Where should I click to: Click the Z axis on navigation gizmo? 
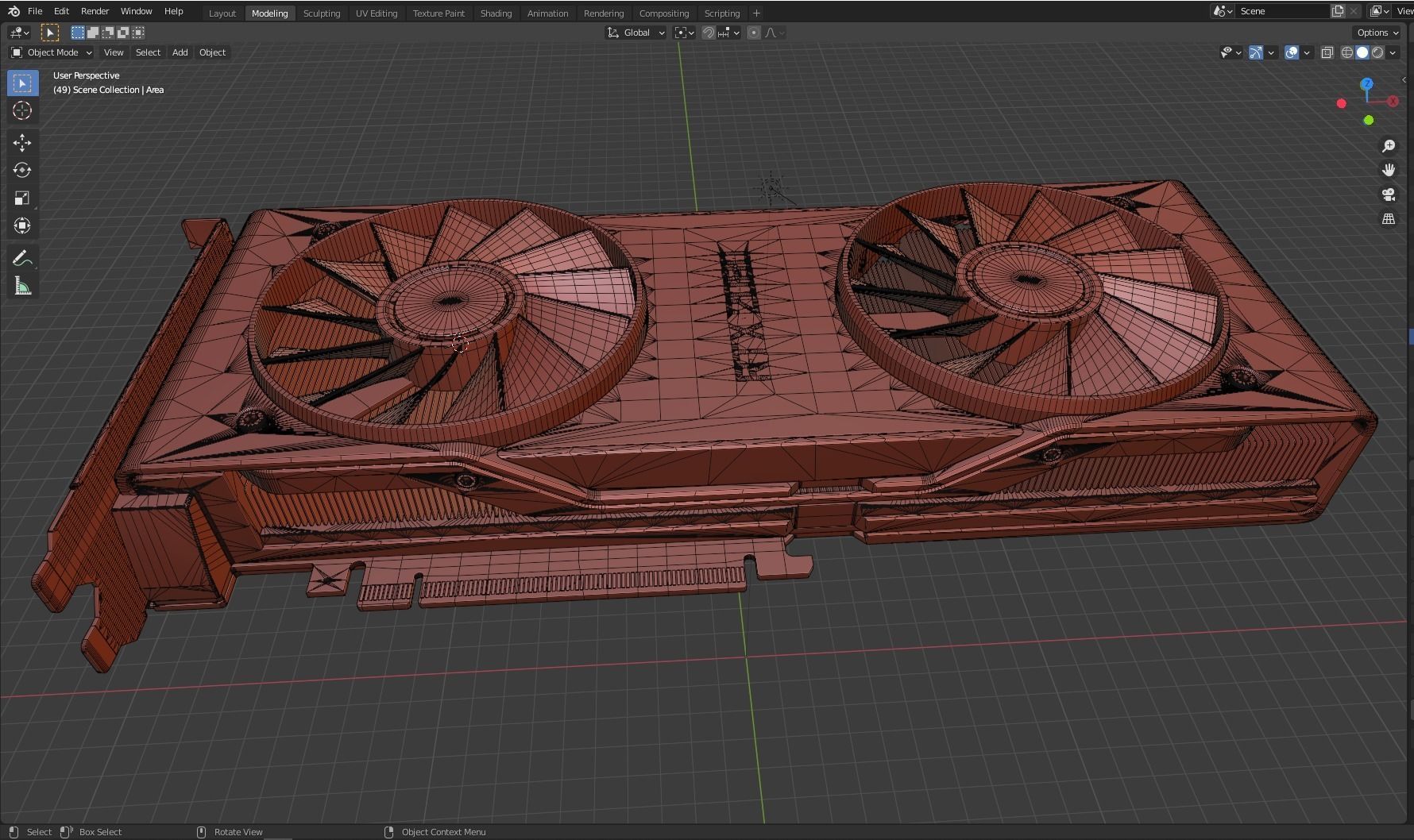click(x=1366, y=83)
